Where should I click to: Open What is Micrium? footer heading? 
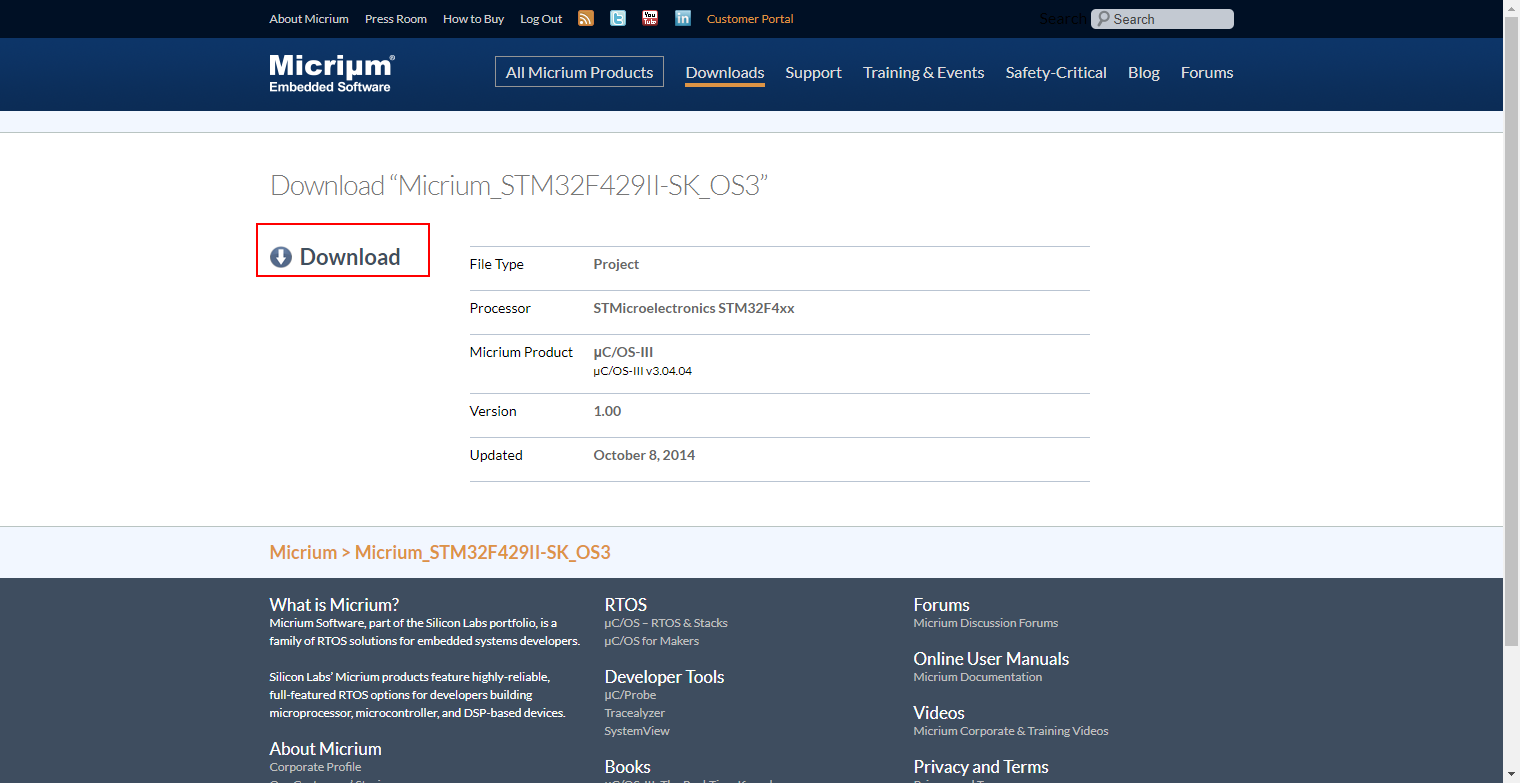click(x=334, y=605)
